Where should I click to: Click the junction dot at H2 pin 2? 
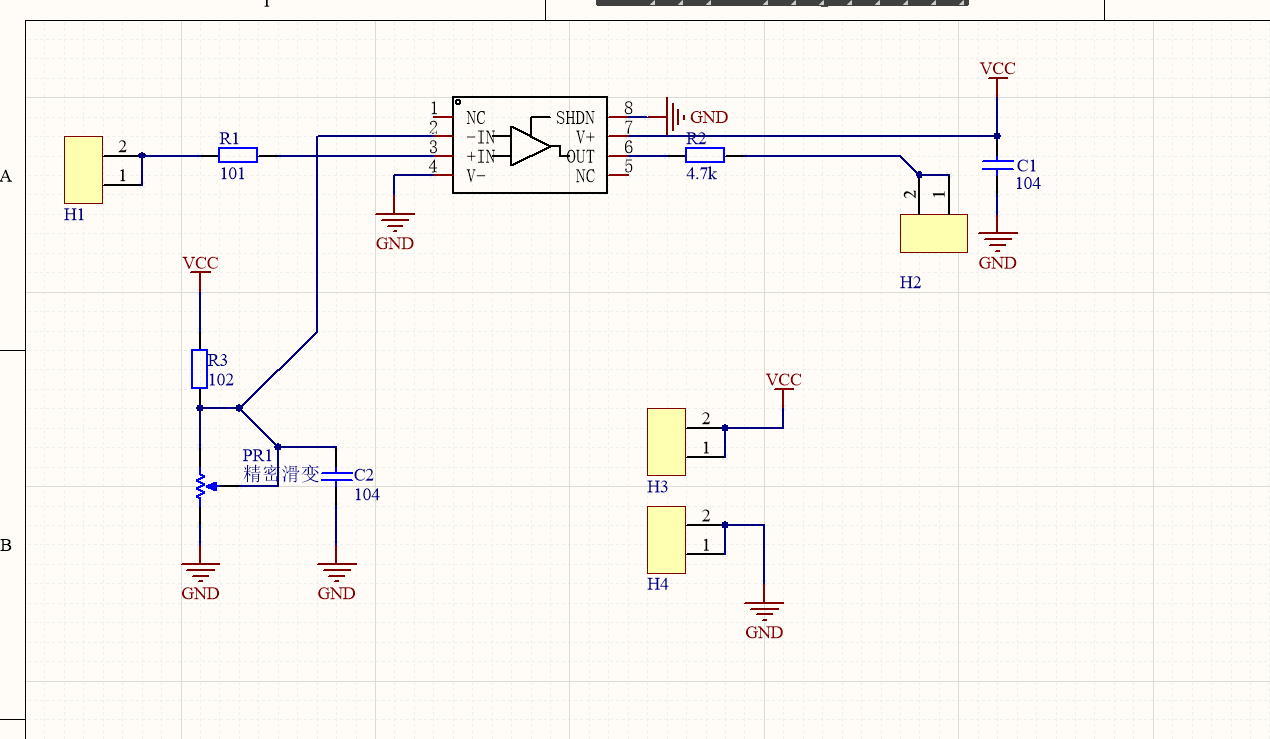coord(919,174)
